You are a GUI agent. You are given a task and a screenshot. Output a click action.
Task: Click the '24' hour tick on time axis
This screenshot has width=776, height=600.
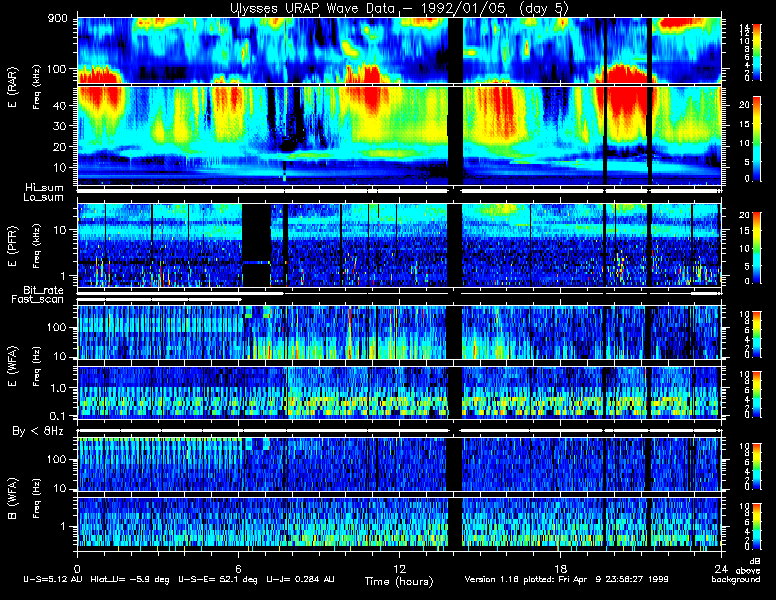(721, 568)
